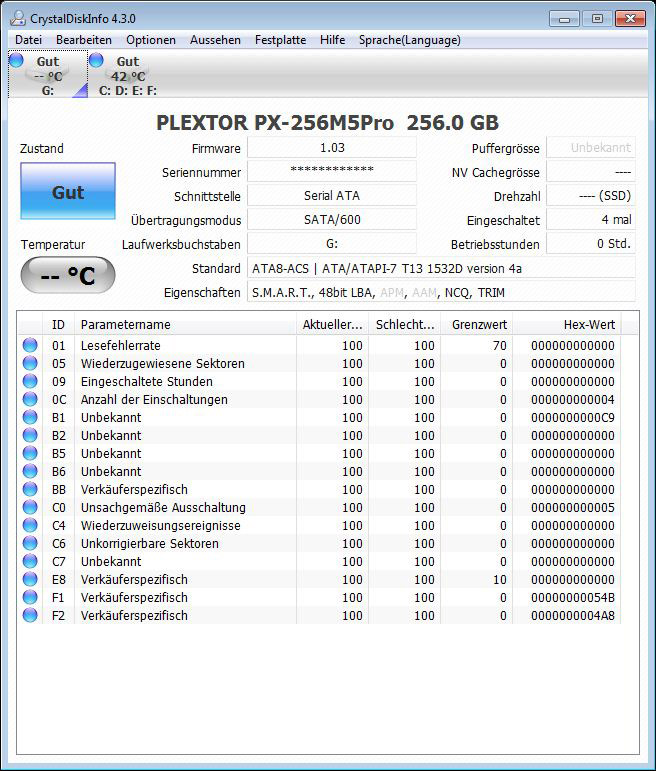Viewport: 656px width, 771px height.
Task: Click blue orb on C: D: E: F: tab
Action: point(96,60)
